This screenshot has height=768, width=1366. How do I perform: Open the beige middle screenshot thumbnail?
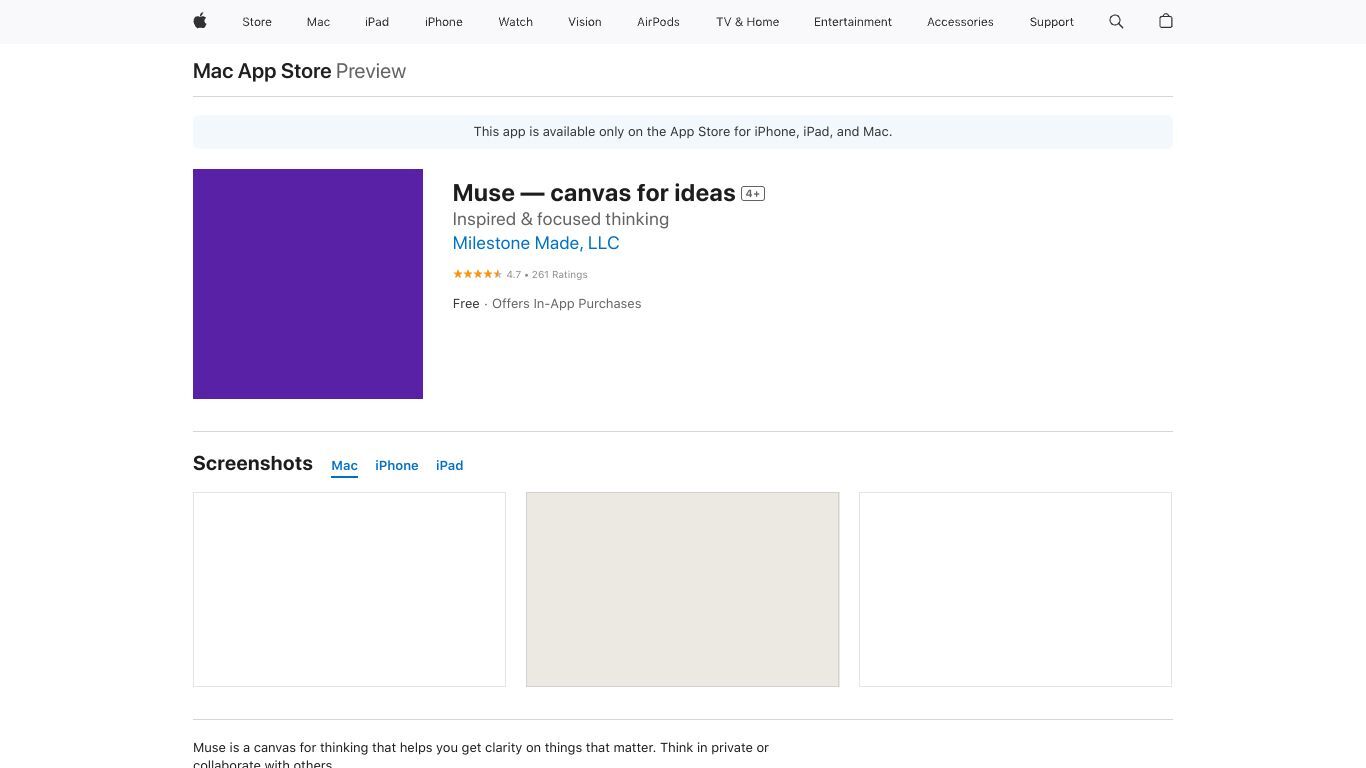coord(682,589)
